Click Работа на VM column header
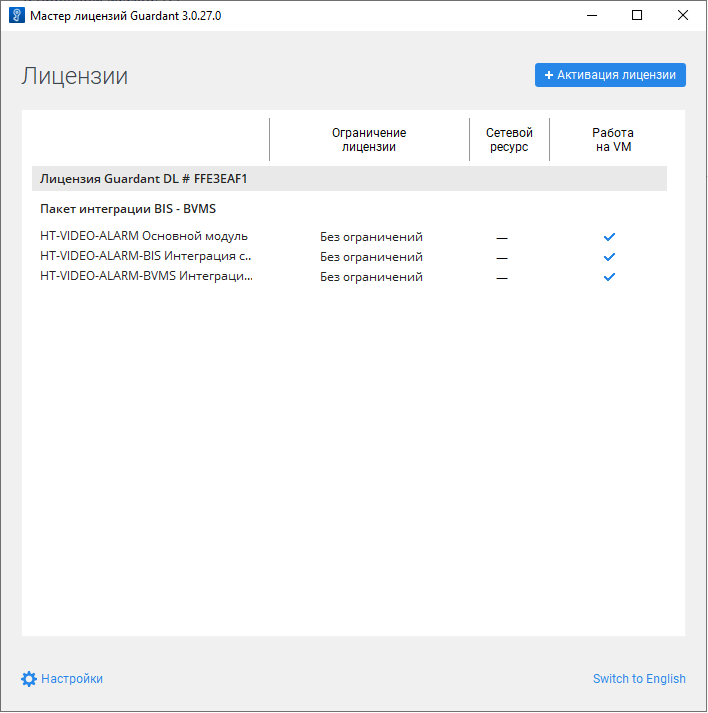This screenshot has height=713, width=708. tap(612, 140)
